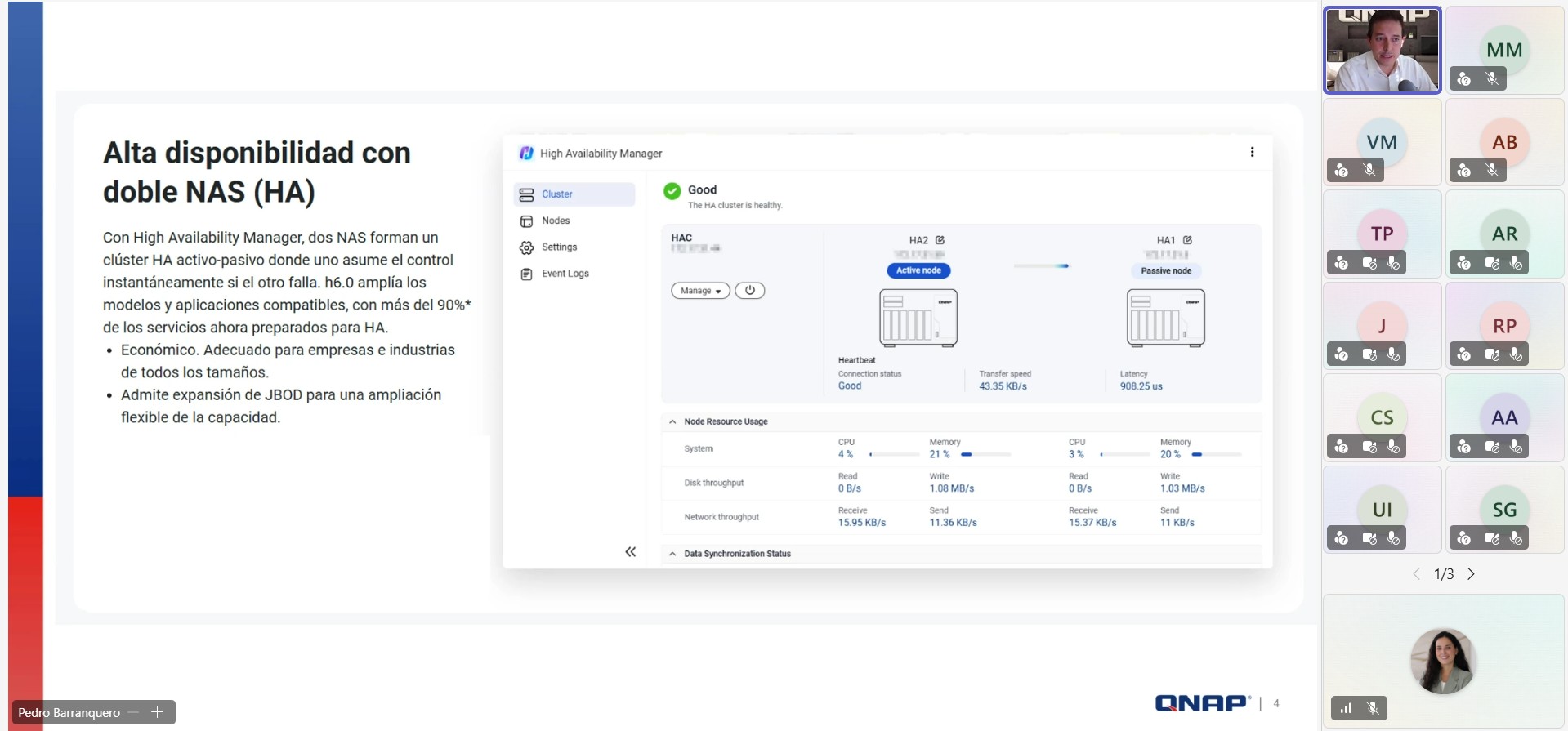
Task: Collapse the Data Synchronization Status section
Action: 672,554
